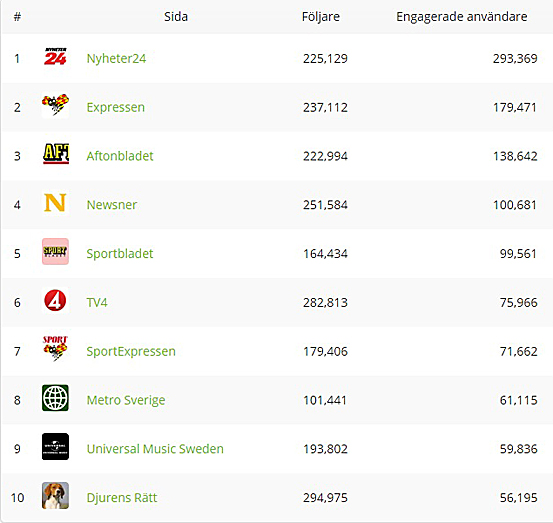Screen dimensions: 553x523
Task: Visit the Newsner link
Action: pos(112,205)
